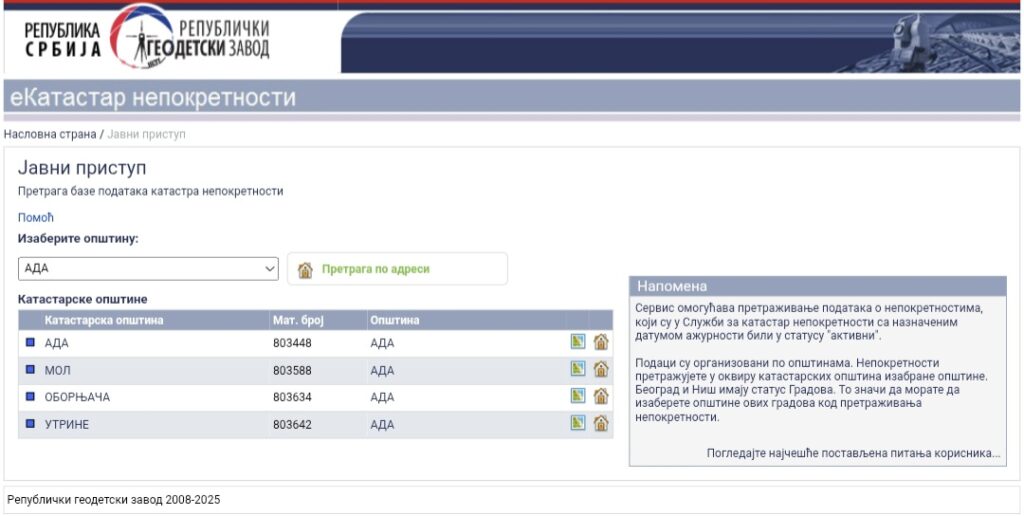Click the house icon in АДА row

click(x=601, y=342)
